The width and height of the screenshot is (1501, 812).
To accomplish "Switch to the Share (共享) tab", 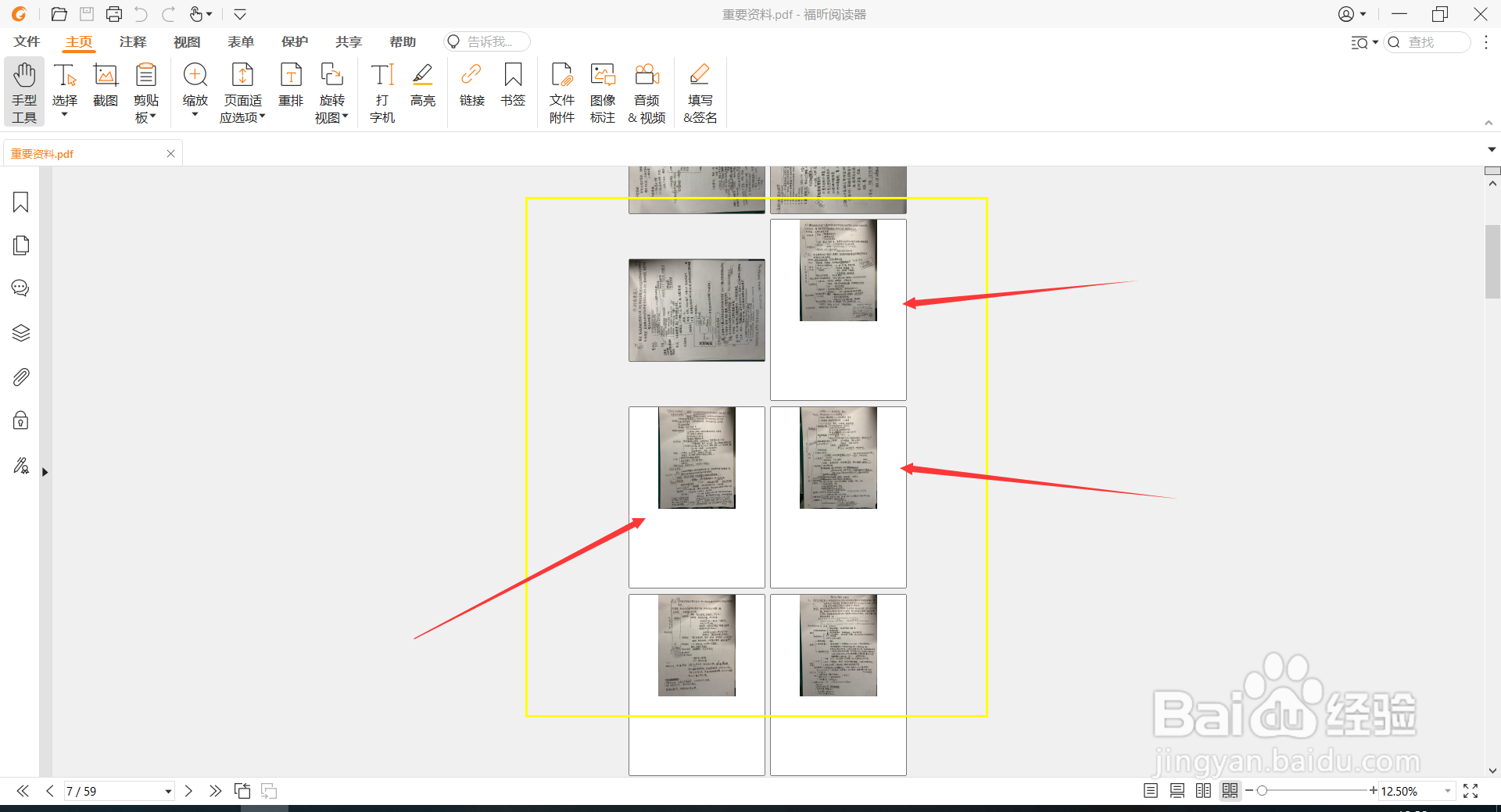I will pos(349,41).
